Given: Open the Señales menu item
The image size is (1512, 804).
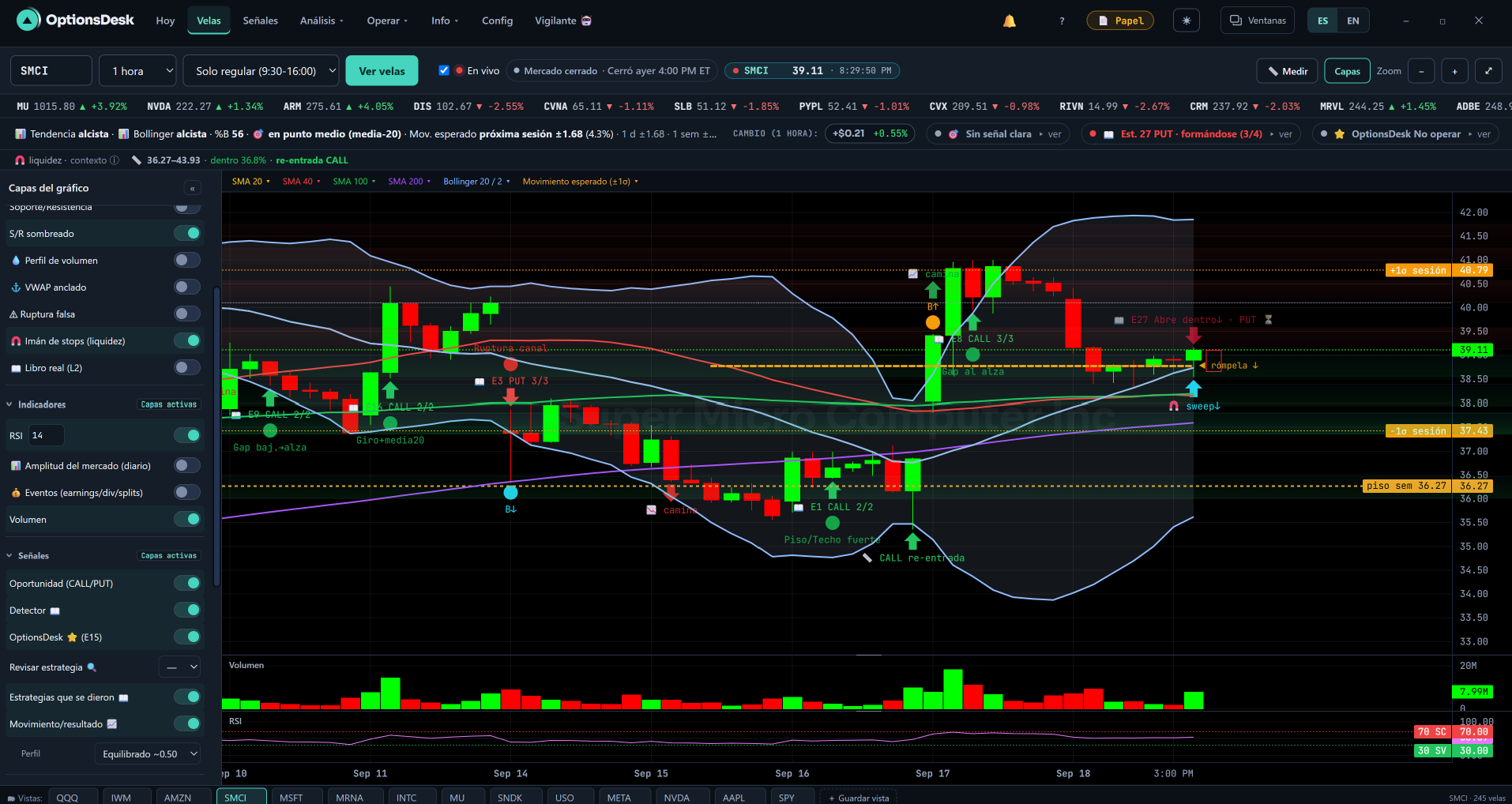Looking at the screenshot, I should (260, 21).
